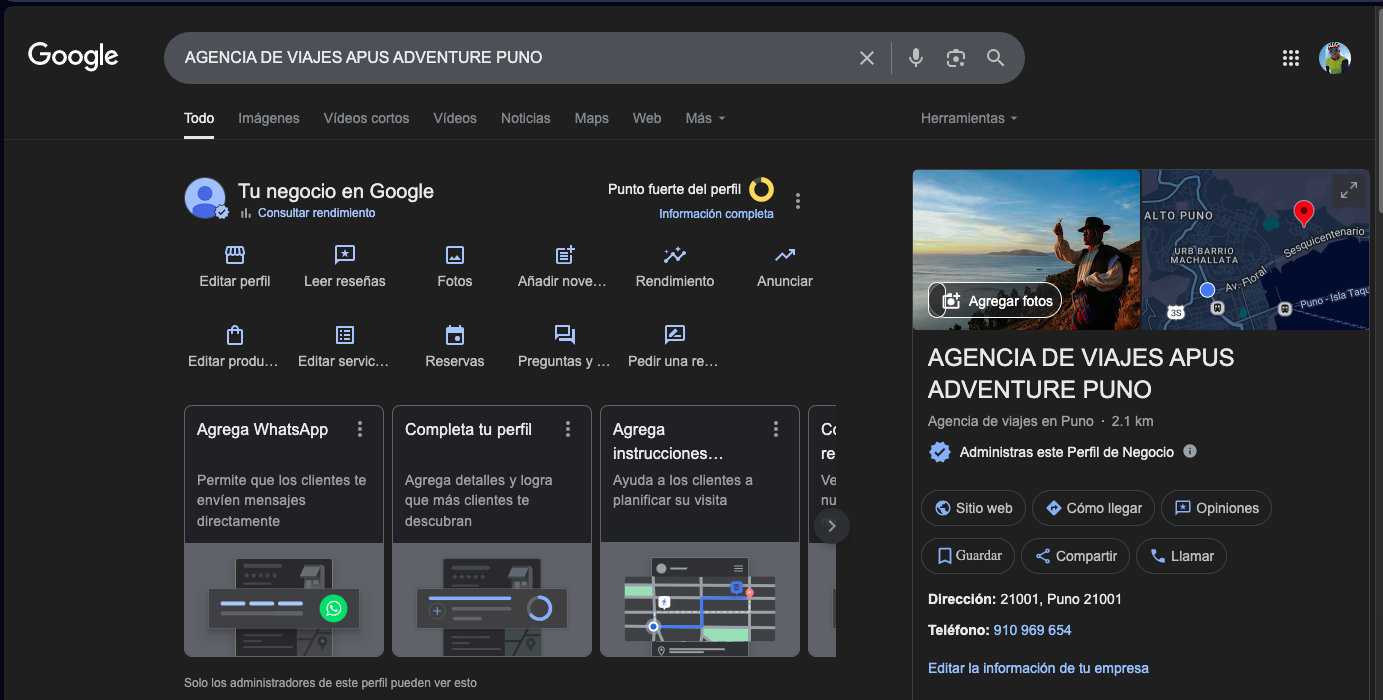Click the profile strength progress ring

tap(761, 189)
